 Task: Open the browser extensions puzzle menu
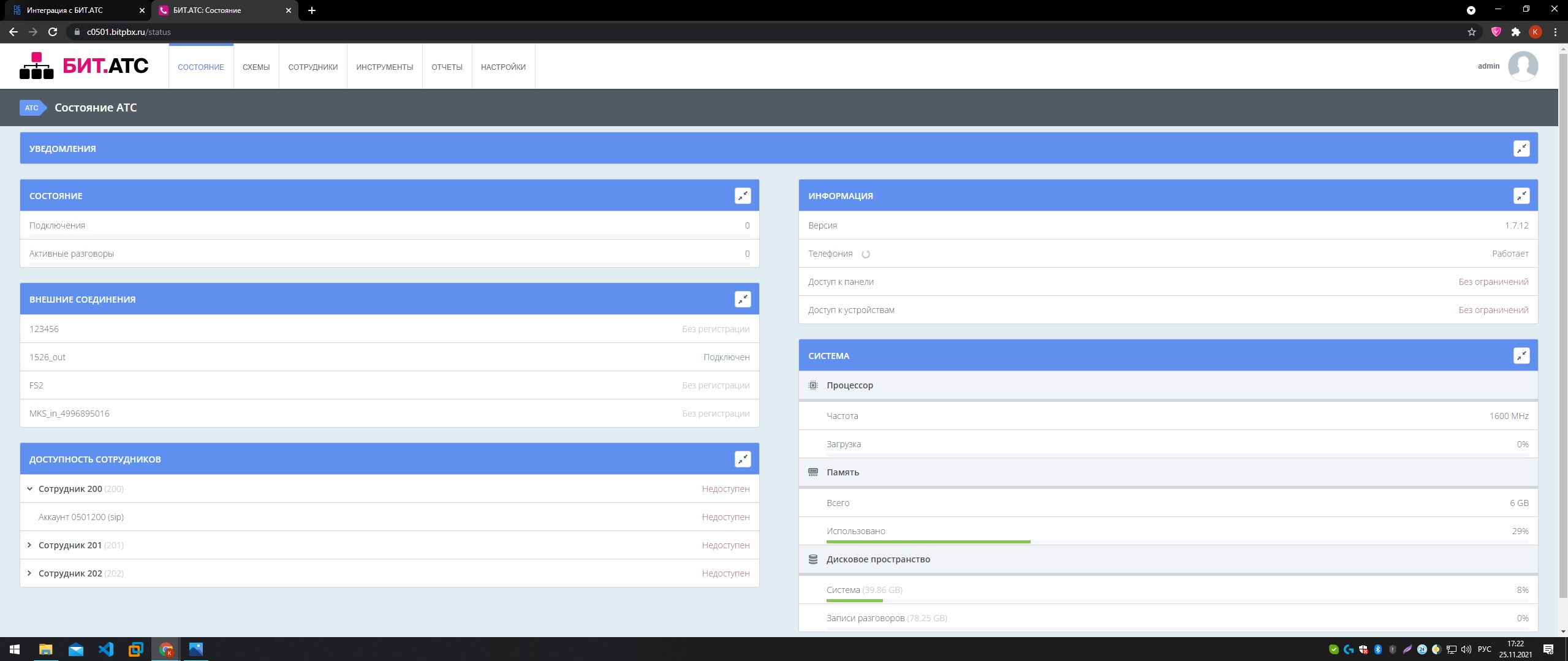pos(1516,32)
